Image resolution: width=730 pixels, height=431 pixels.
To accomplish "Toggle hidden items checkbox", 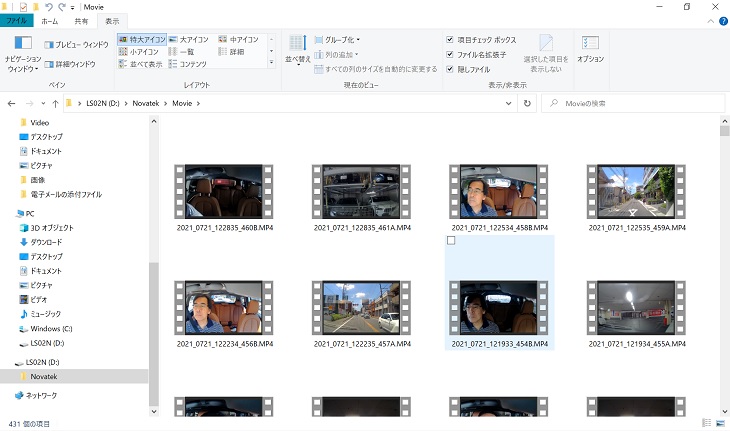I will pyautogui.click(x=468, y=69).
